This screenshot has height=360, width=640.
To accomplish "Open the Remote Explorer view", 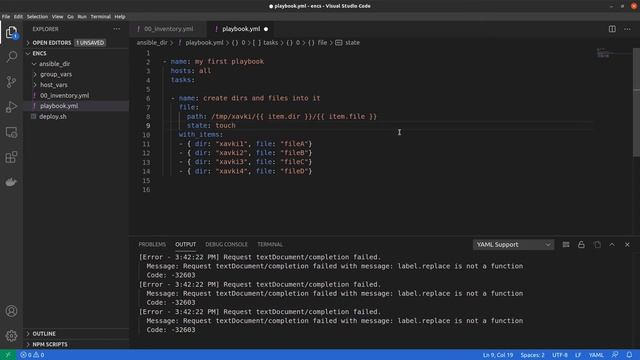I will 11,132.
